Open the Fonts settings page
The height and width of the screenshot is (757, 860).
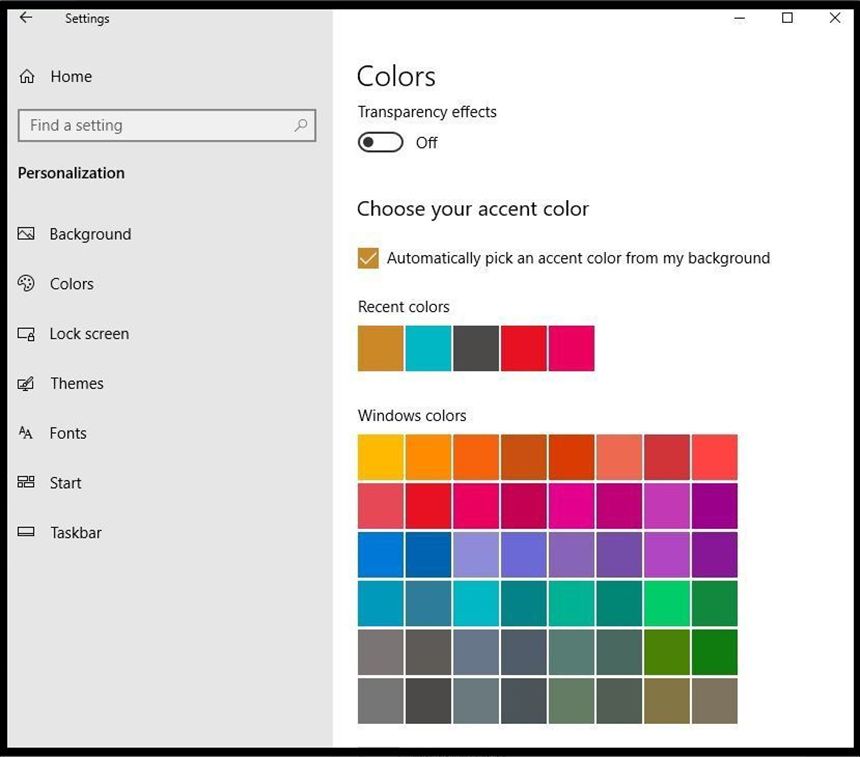68,433
